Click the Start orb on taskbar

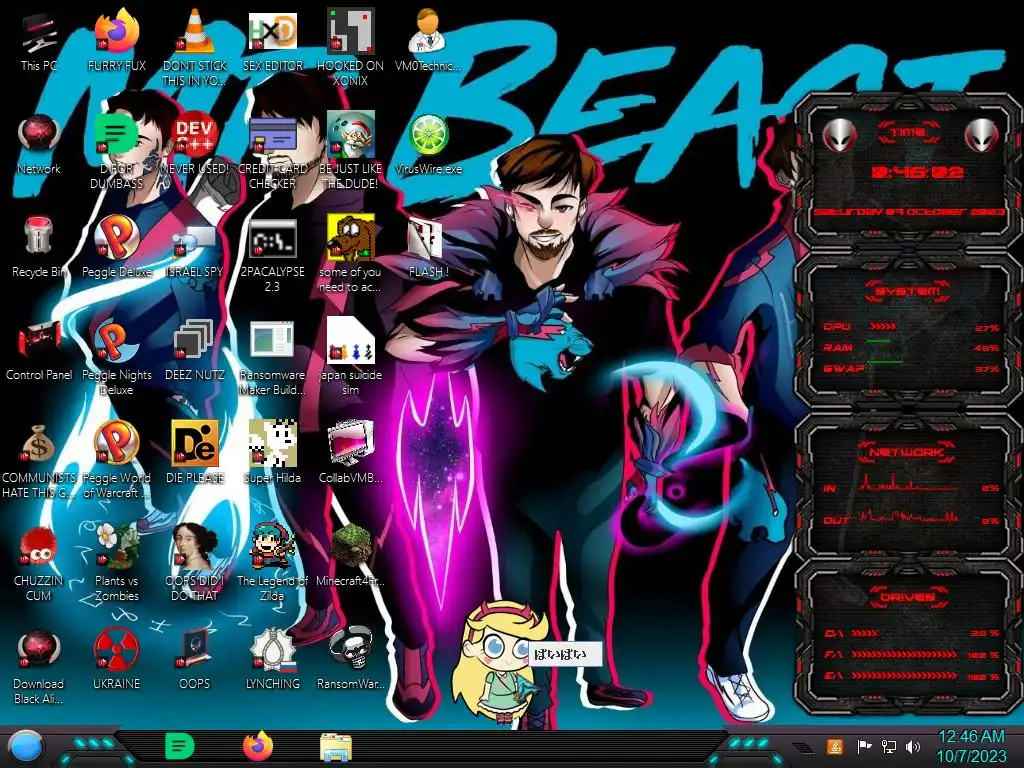click(25, 748)
